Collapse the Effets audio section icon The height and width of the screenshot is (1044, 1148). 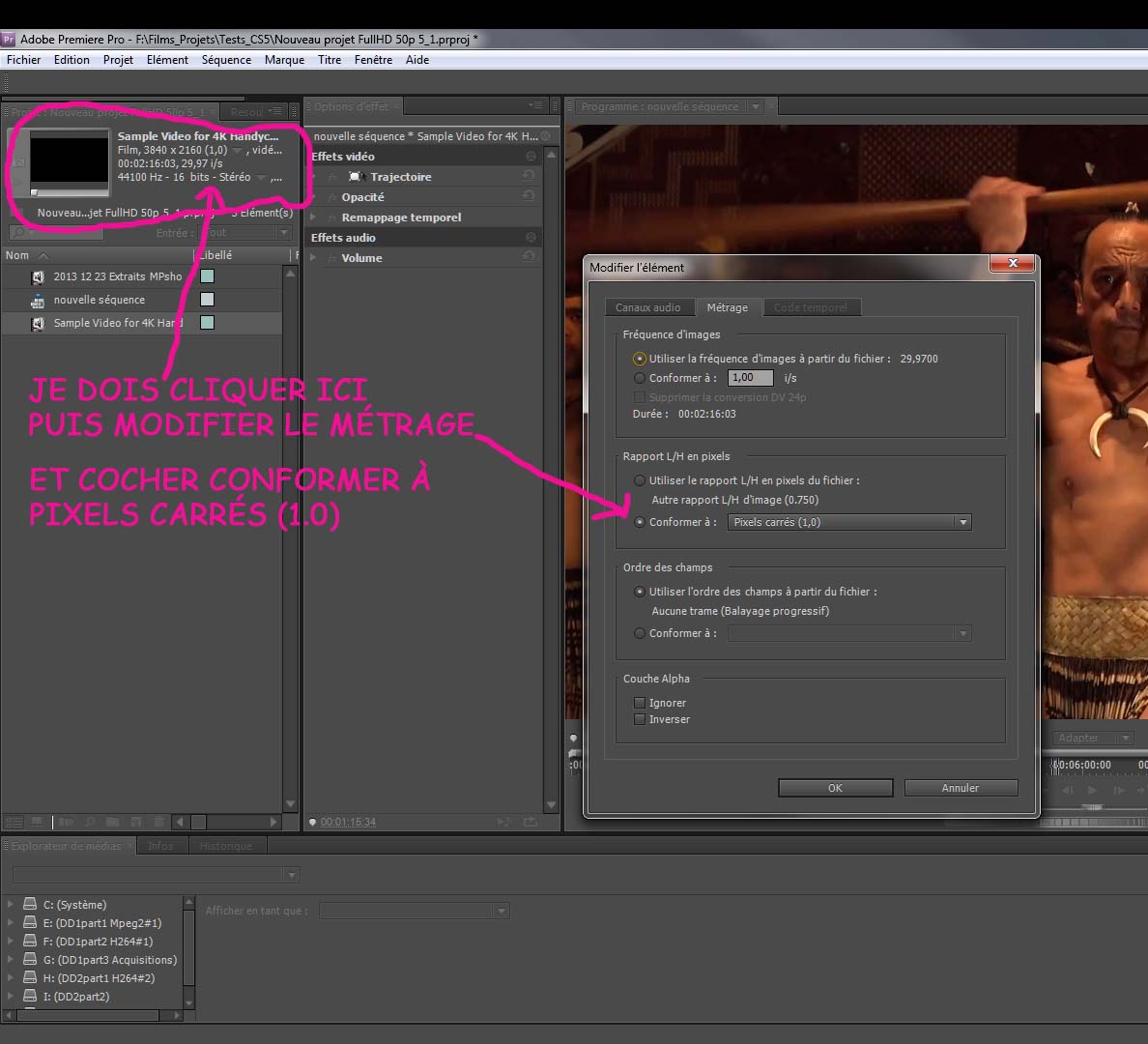tap(531, 238)
